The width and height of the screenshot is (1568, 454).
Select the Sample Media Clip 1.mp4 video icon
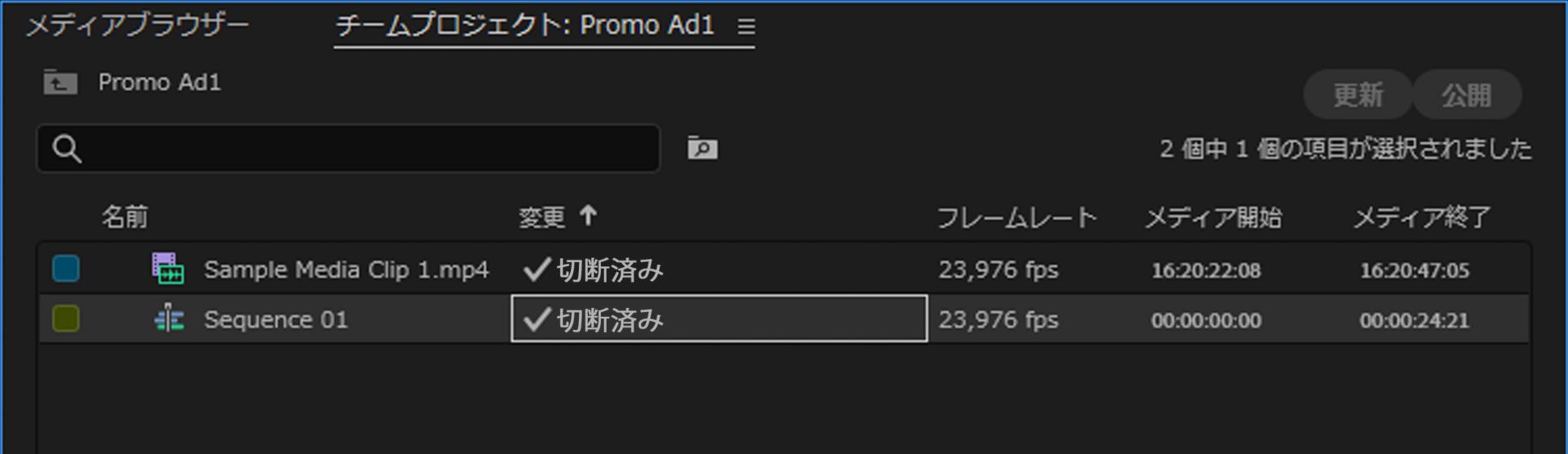(168, 269)
